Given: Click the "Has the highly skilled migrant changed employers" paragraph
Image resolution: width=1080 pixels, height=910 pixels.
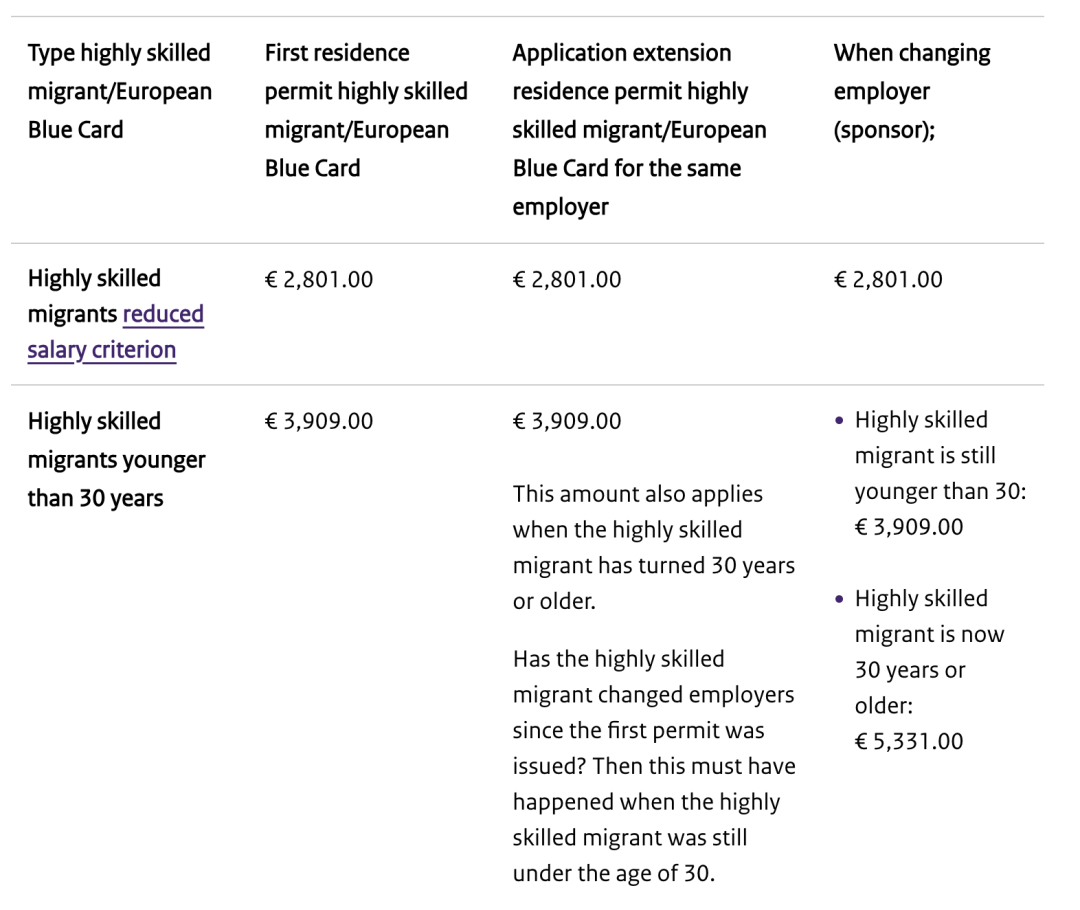Looking at the screenshot, I should pos(653,767).
